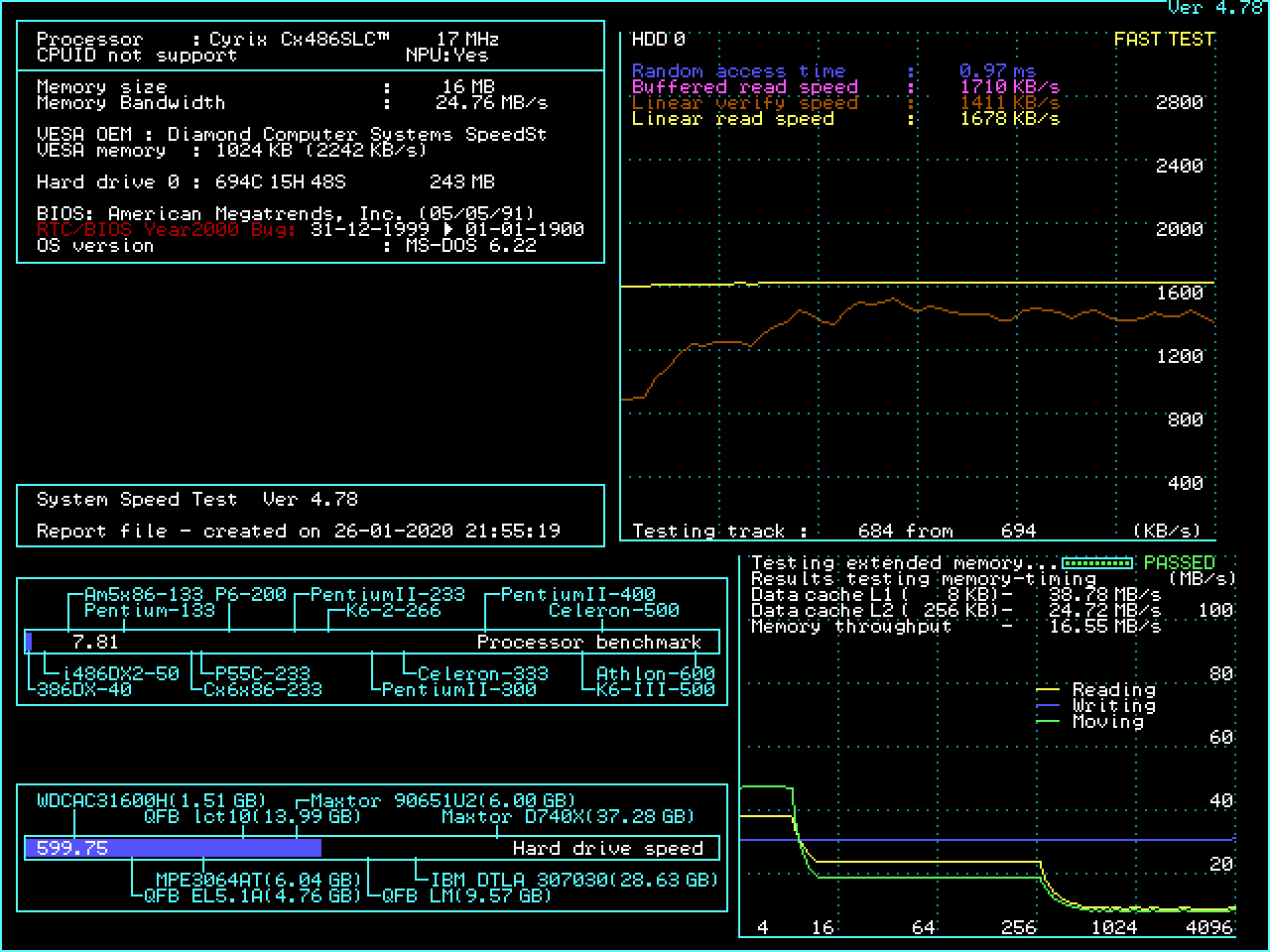The height and width of the screenshot is (952, 1270).
Task: Select the 'Athlon-600' benchmark reference
Action: pyautogui.click(x=656, y=674)
